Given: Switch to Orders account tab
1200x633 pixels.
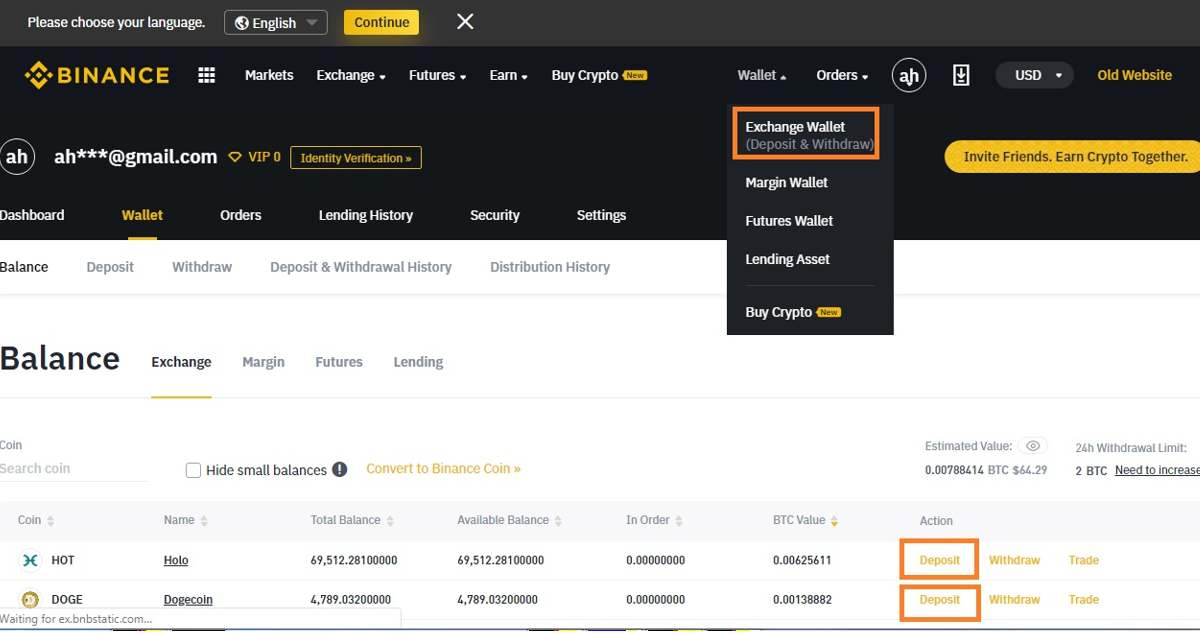Looking at the screenshot, I should [x=240, y=215].
